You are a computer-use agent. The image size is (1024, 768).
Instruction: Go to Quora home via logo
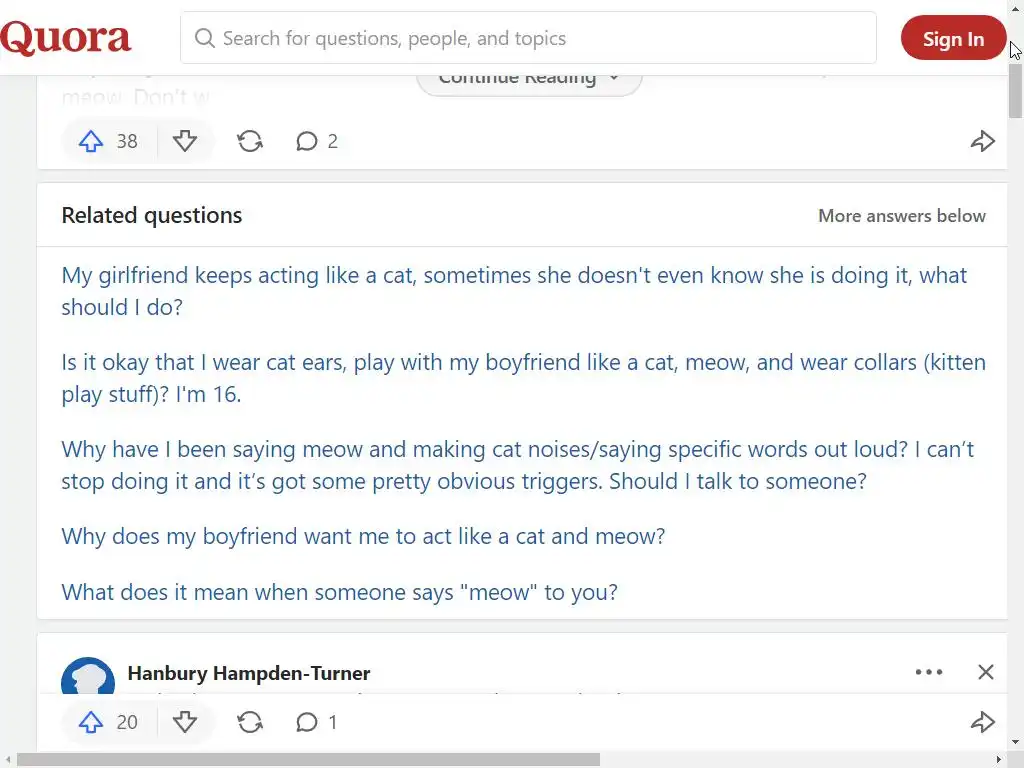click(66, 39)
